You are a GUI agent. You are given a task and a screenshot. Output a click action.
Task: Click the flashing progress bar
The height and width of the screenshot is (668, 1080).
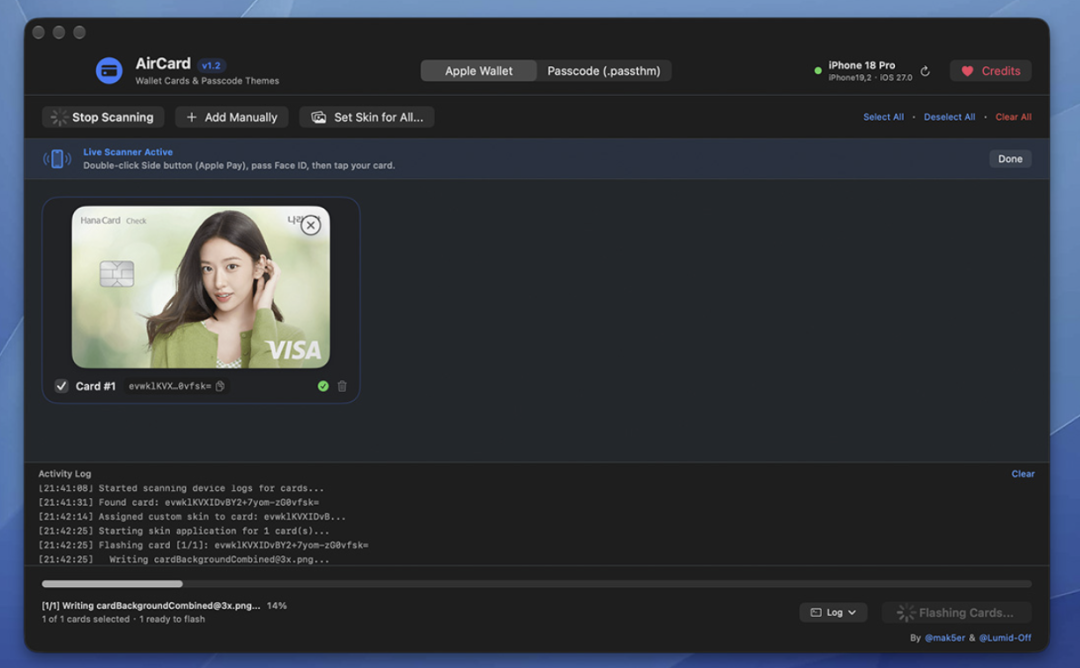[x=537, y=584]
